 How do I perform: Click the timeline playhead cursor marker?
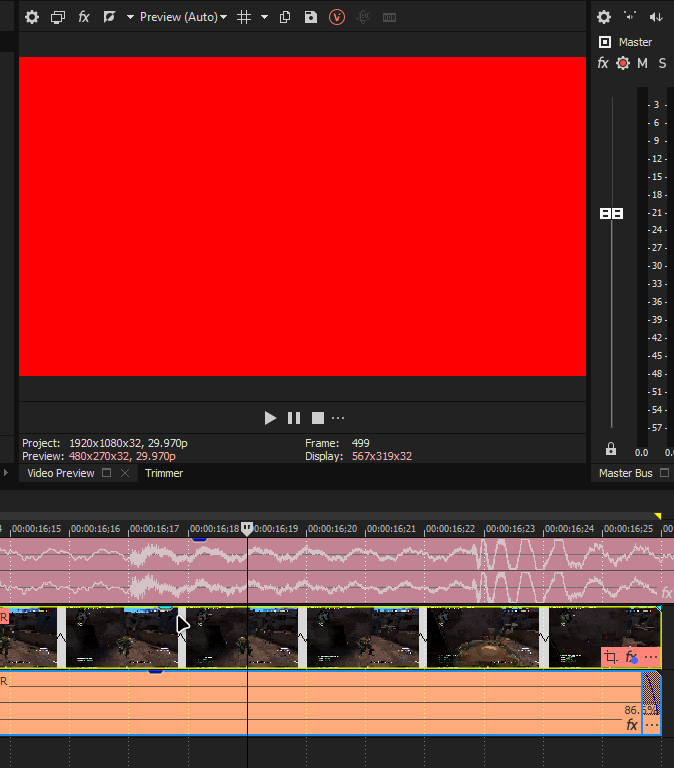247,529
